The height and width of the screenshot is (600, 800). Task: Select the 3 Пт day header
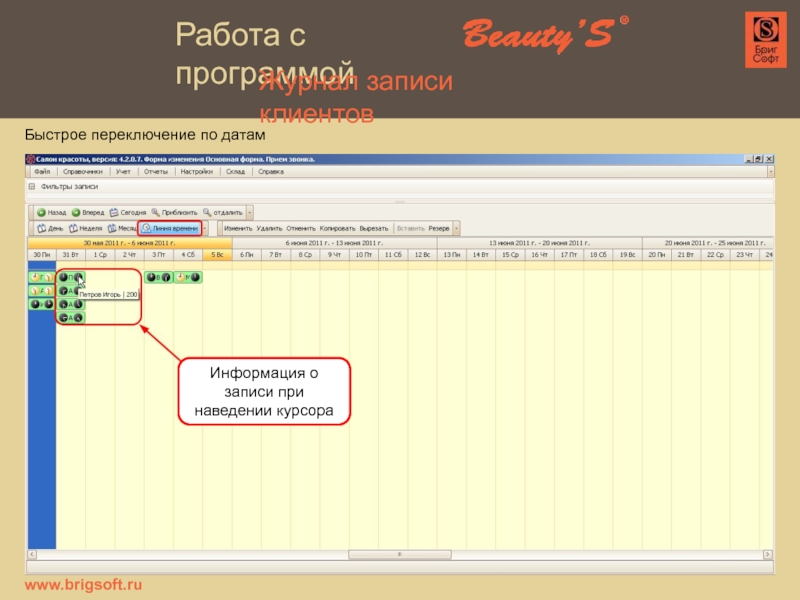[x=159, y=254]
